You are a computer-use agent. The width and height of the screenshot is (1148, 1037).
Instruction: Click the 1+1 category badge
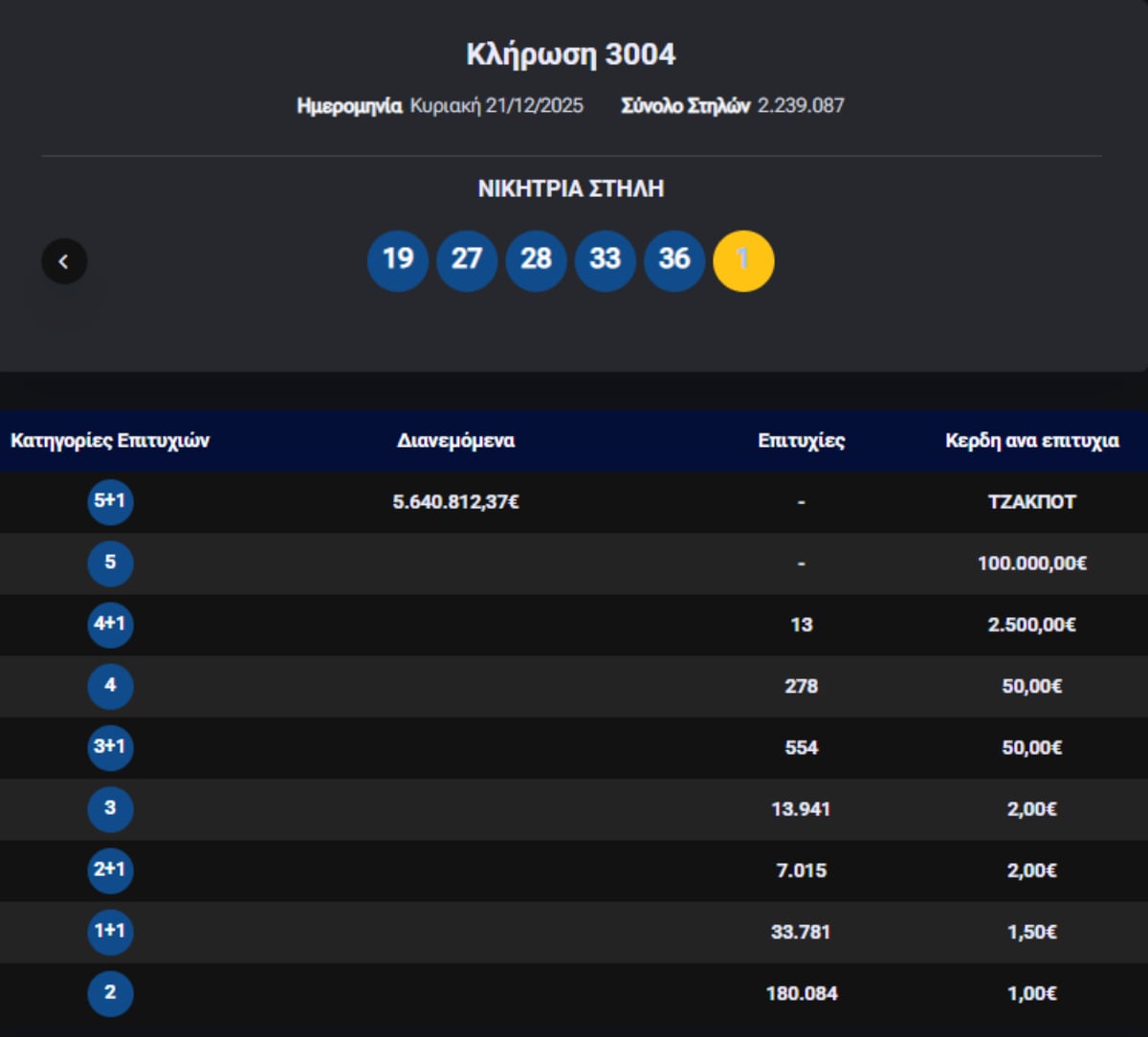click(110, 932)
